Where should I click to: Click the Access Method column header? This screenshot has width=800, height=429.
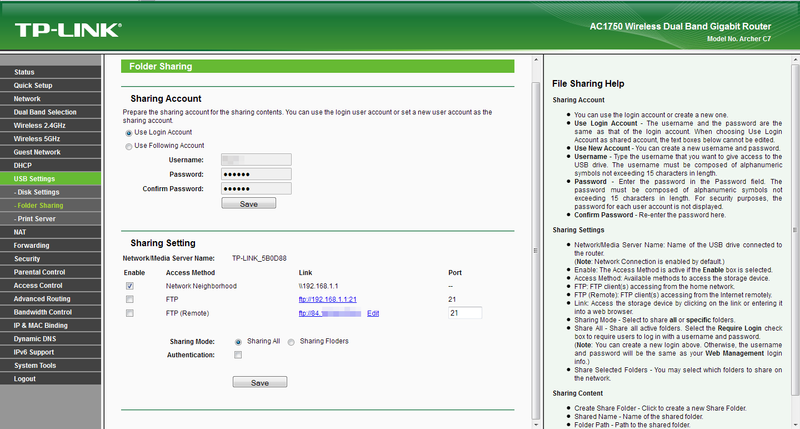click(x=190, y=272)
